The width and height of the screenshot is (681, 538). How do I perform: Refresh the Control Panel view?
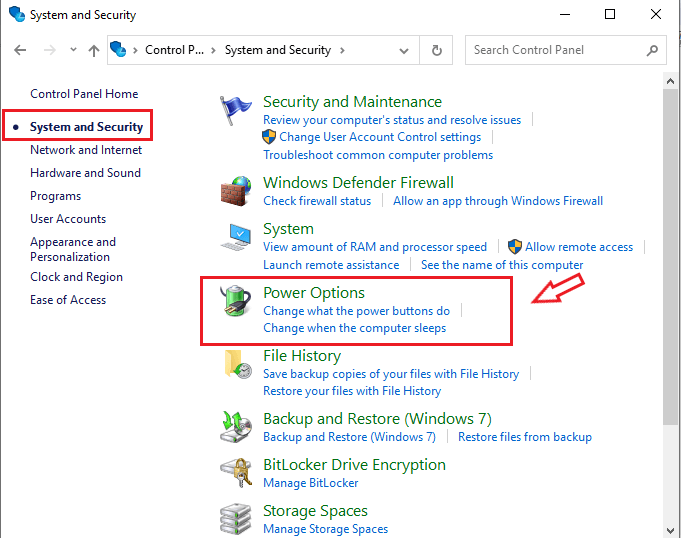436,50
